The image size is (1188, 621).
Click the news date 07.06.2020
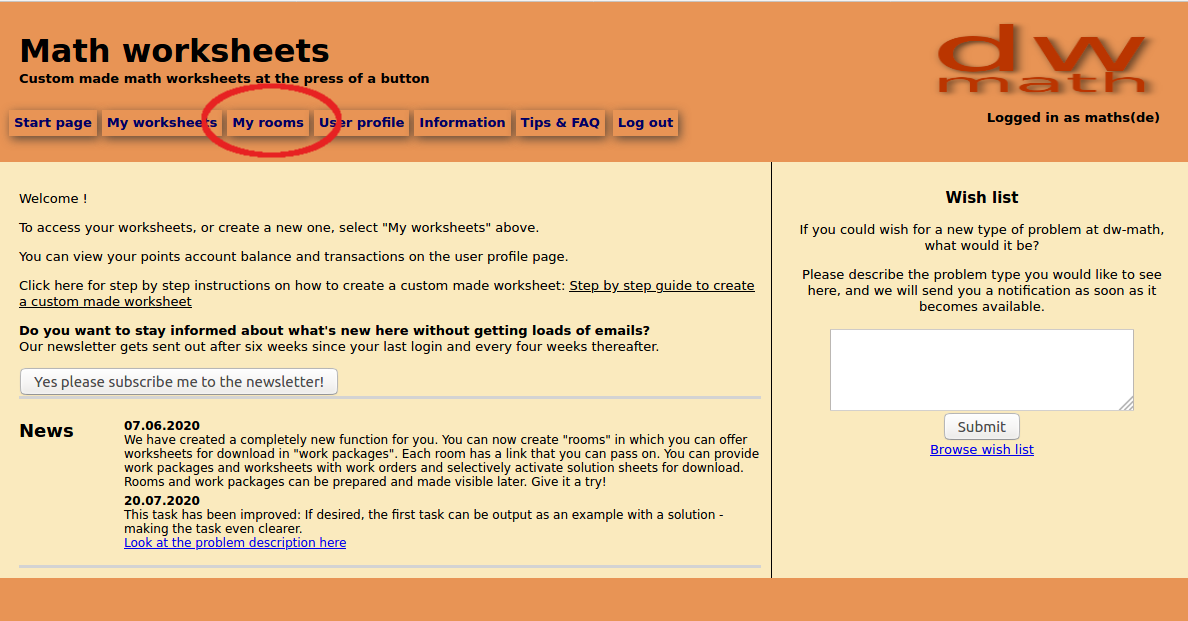tap(162, 426)
